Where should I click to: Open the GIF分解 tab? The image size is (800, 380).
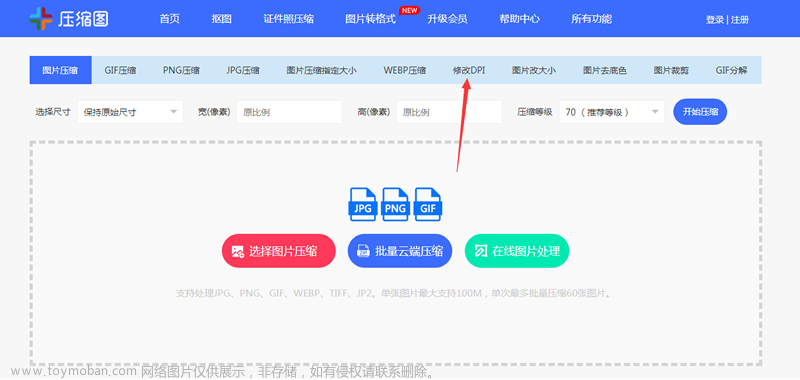coord(731,70)
